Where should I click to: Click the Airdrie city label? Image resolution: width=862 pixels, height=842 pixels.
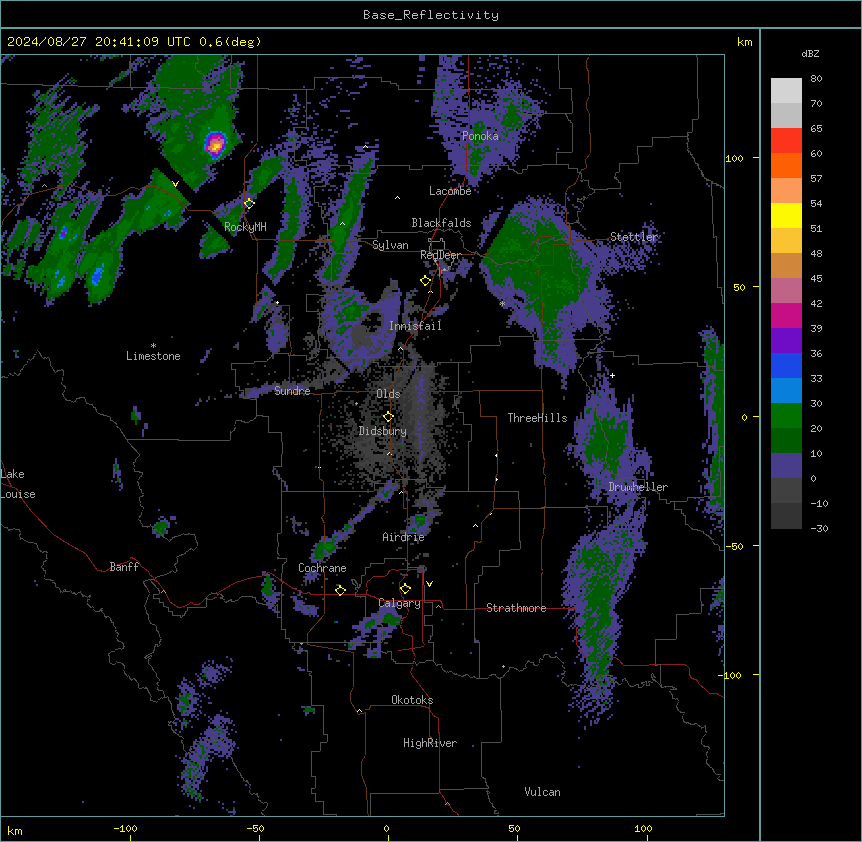(404, 537)
